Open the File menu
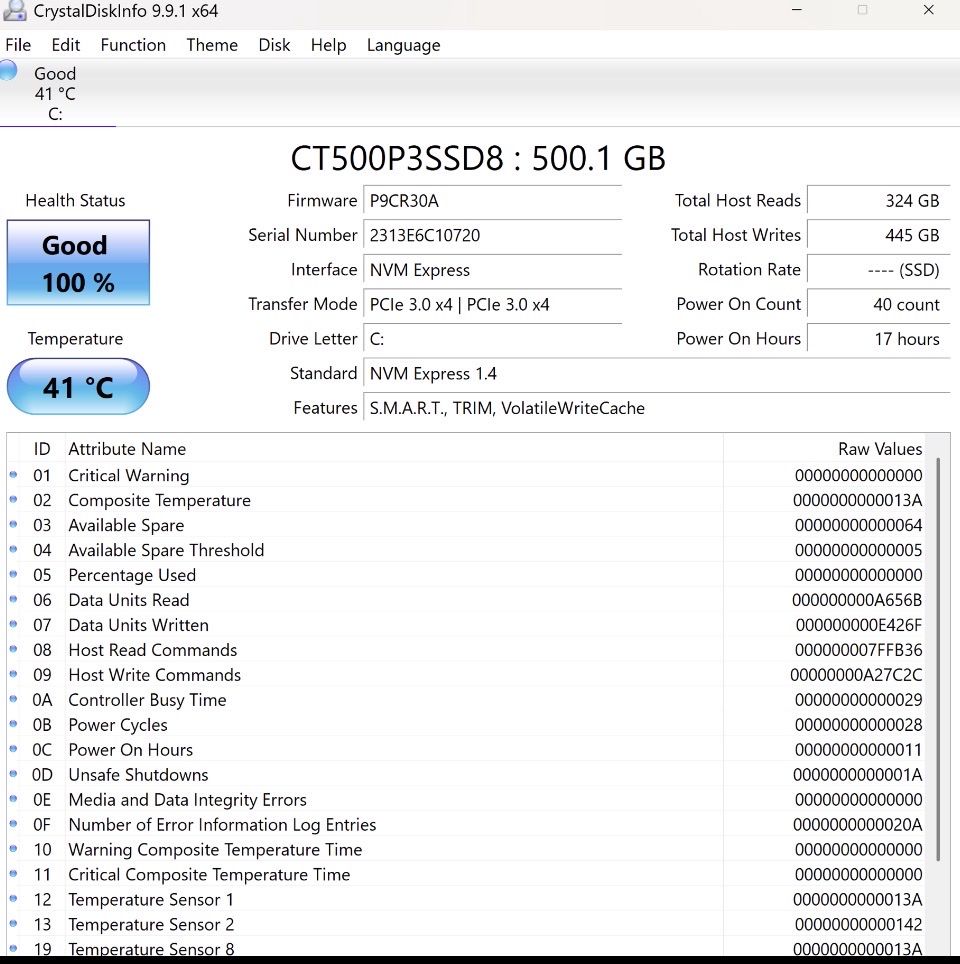 (x=18, y=45)
